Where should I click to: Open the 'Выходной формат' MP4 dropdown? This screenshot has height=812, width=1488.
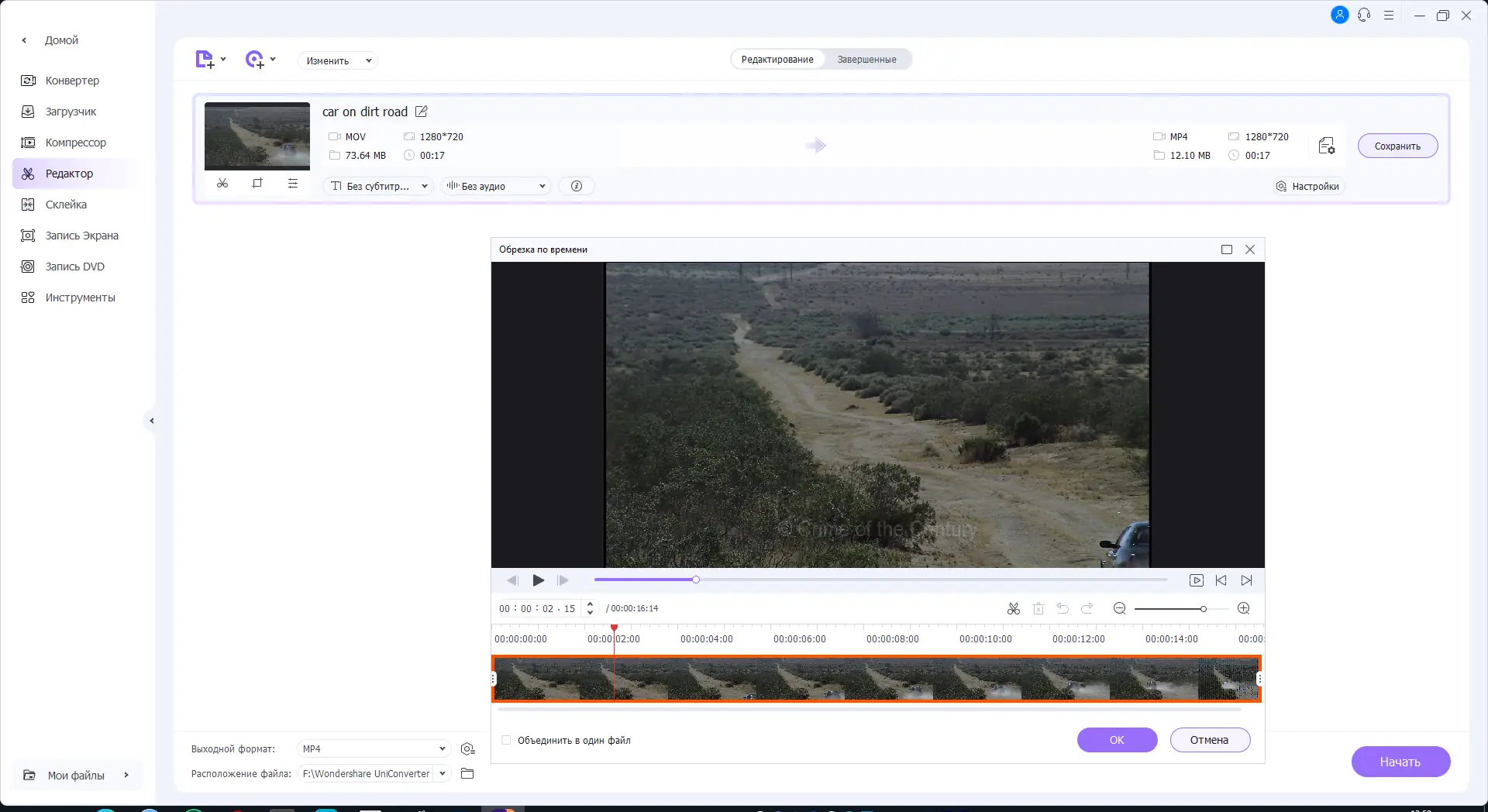(374, 748)
